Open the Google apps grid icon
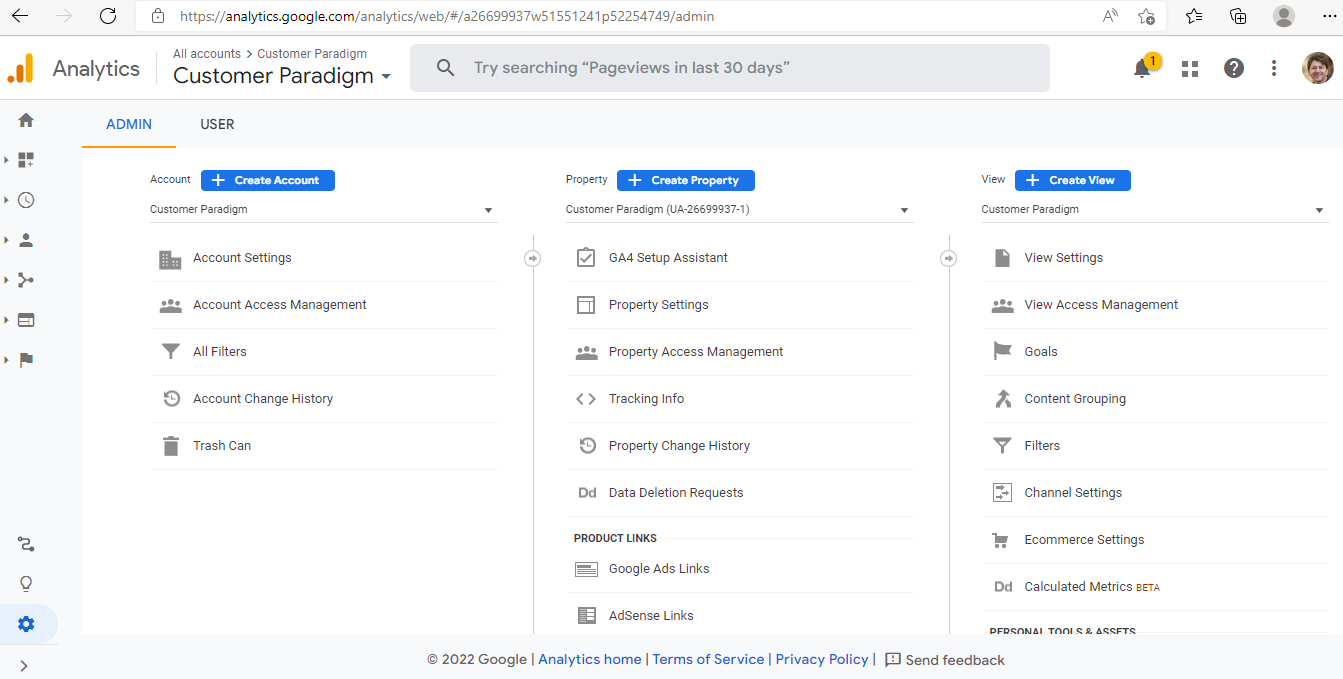Viewport: 1343px width, 679px height. pos(1190,68)
